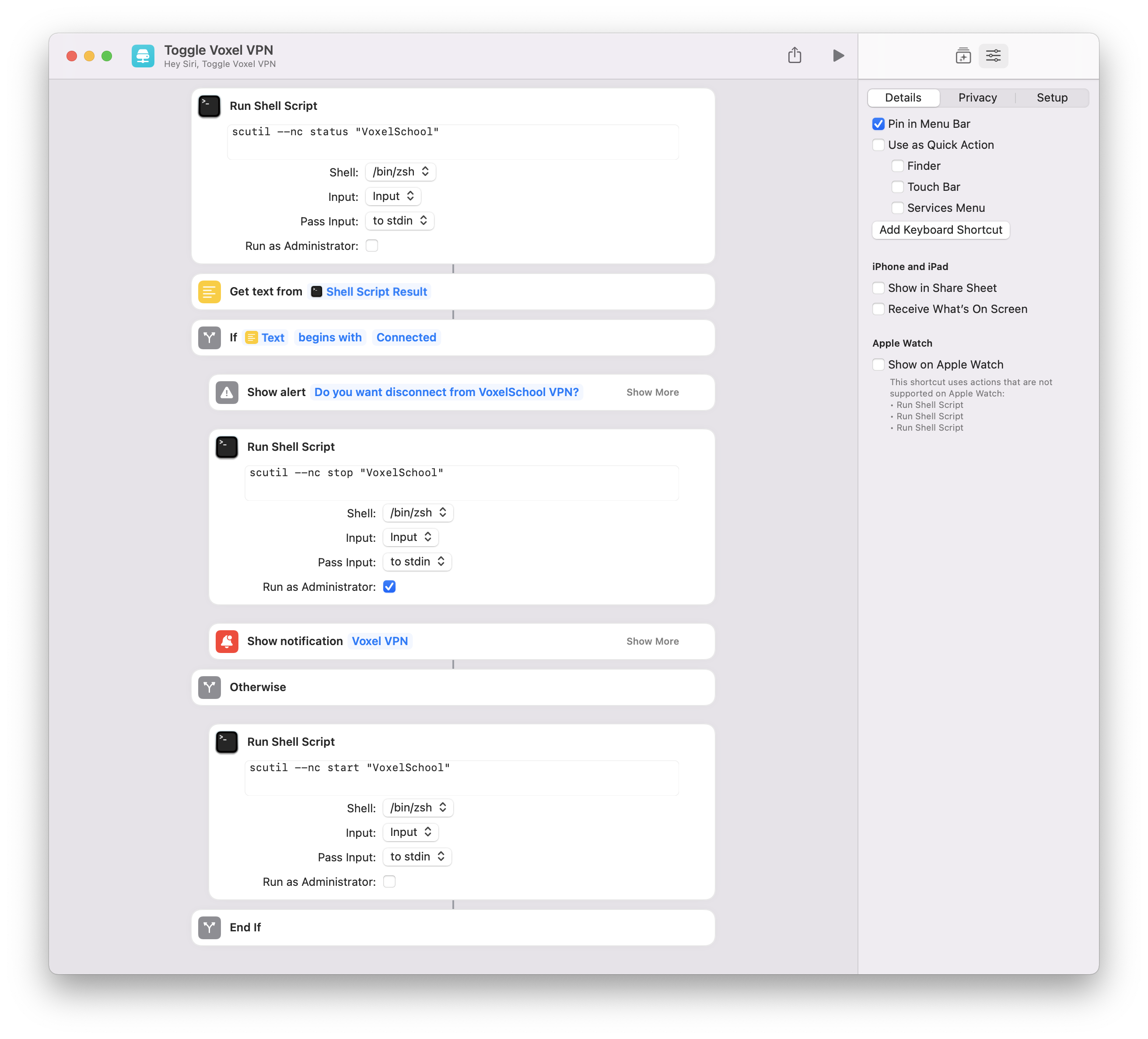This screenshot has height=1039, width=1148.
Task: Run the shortcut with the play button
Action: pos(838,55)
